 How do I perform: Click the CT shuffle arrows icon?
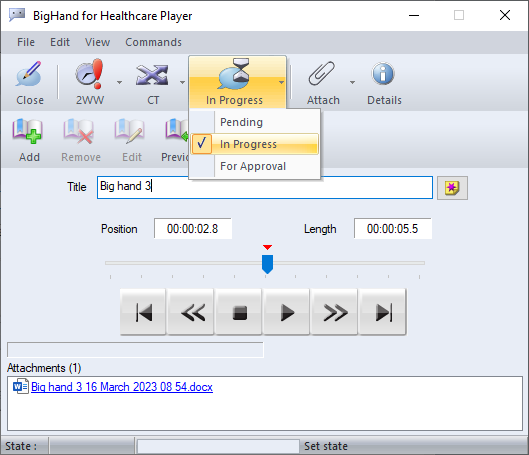(152, 75)
